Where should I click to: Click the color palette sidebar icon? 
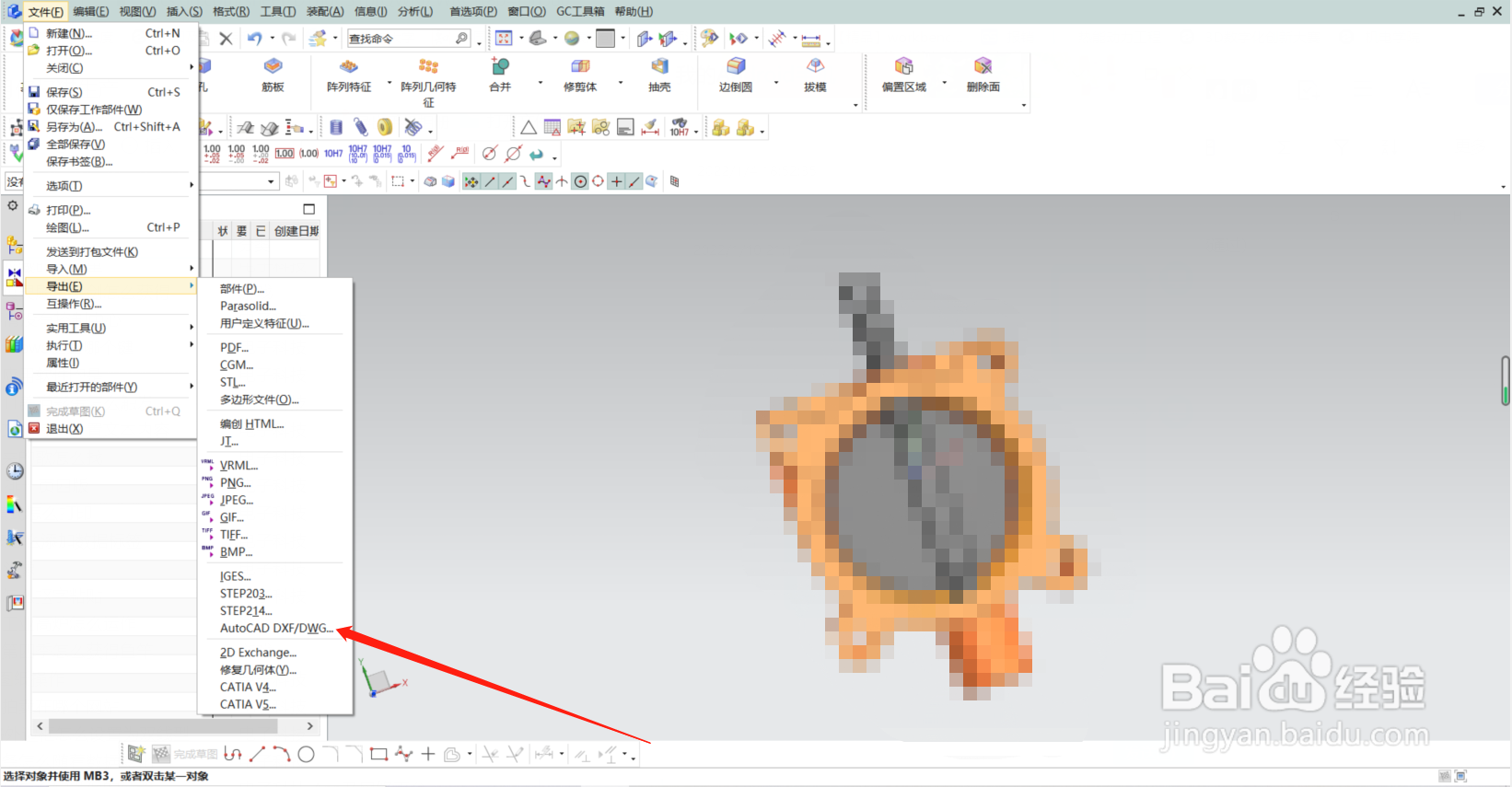point(15,504)
